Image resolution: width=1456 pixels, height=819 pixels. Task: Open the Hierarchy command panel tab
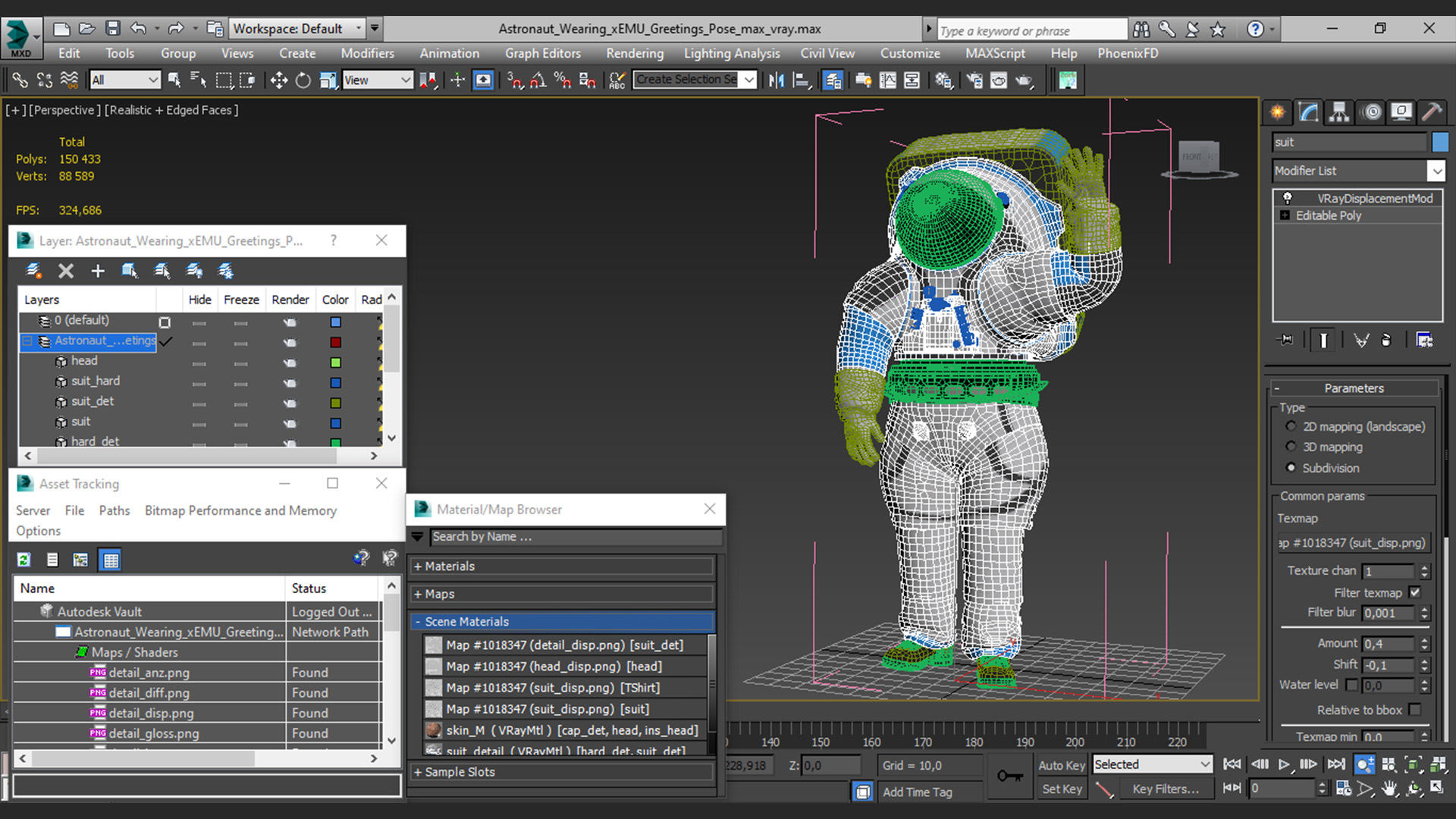[x=1339, y=112]
